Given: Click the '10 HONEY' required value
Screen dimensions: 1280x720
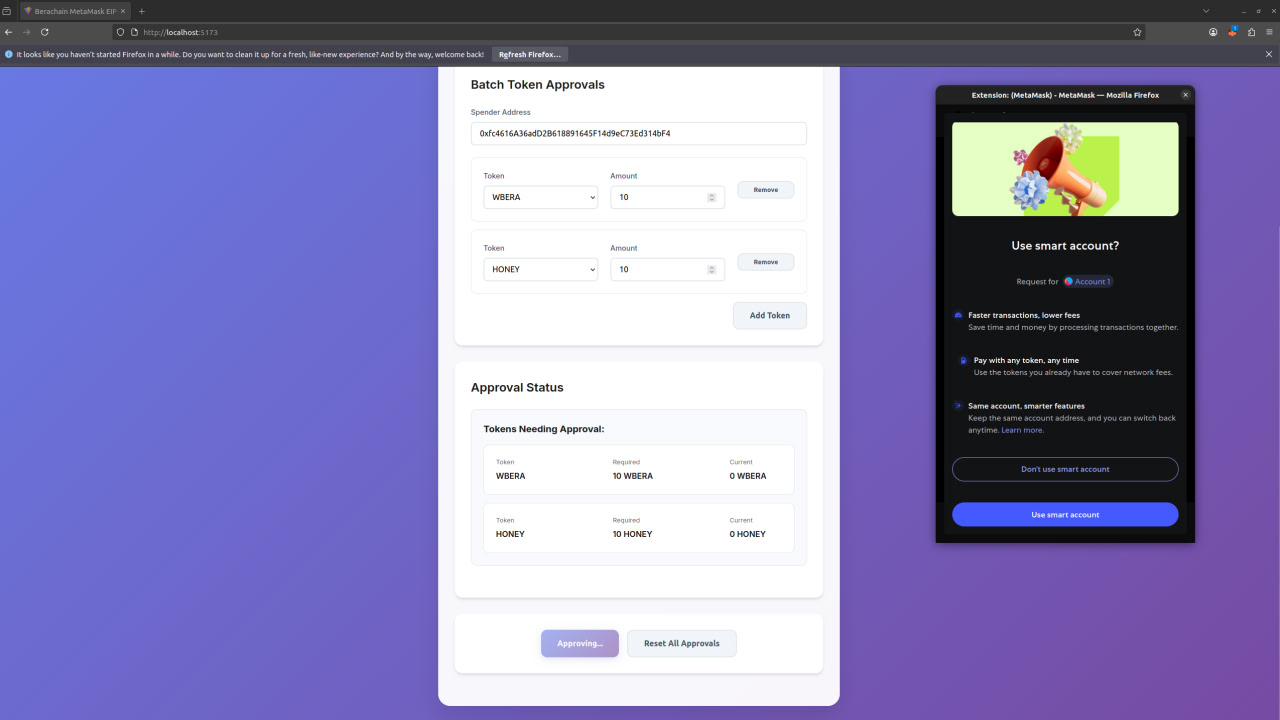Looking at the screenshot, I should click(x=632, y=534).
